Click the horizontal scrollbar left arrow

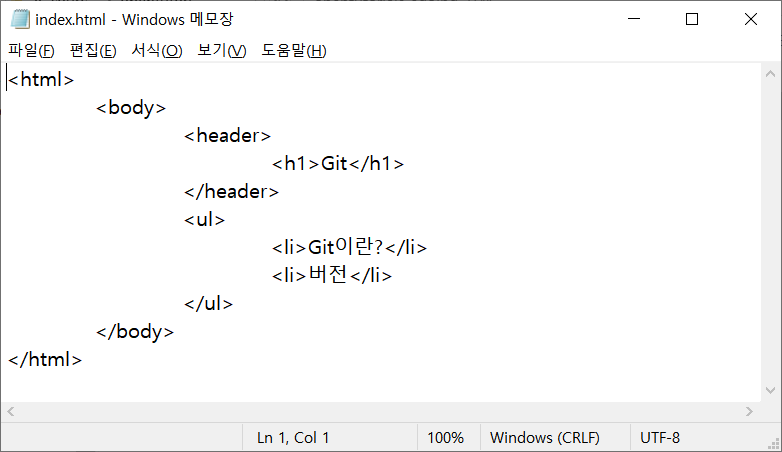pyautogui.click(x=10, y=412)
